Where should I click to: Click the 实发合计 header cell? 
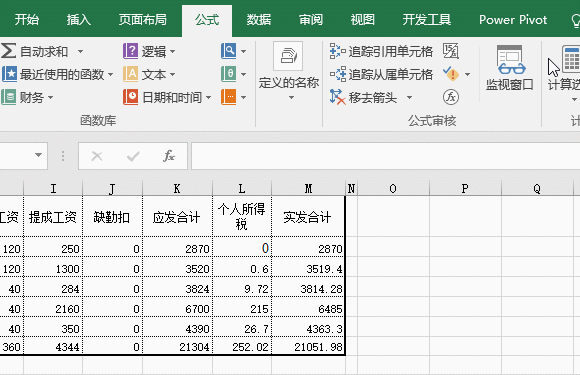[308, 217]
